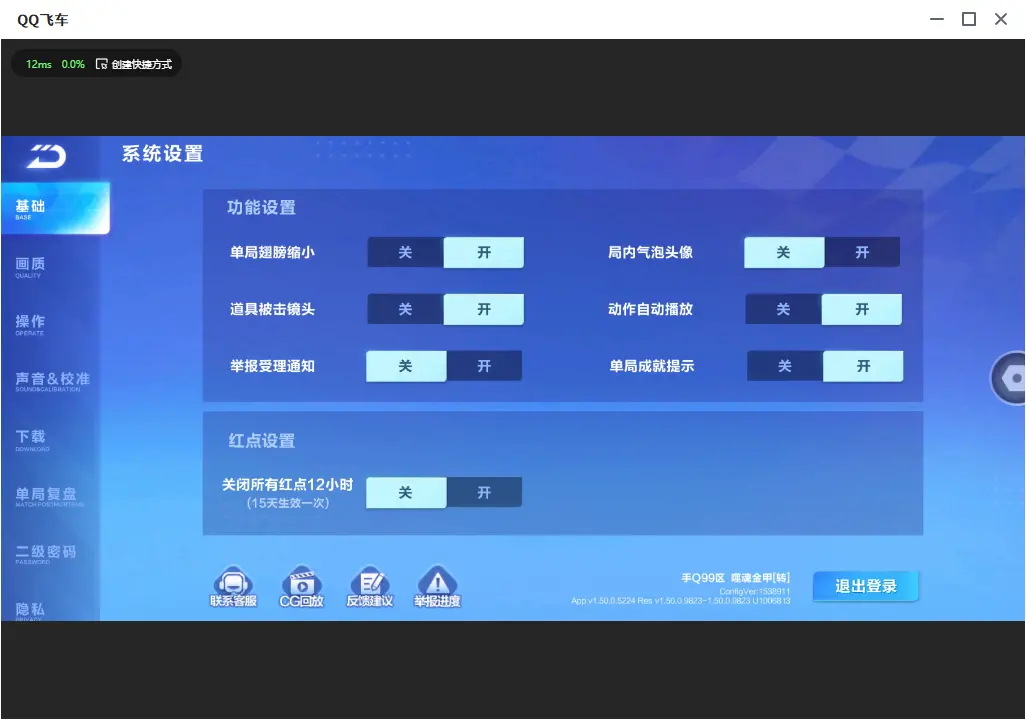Maximize the QQ飞车 window
Viewport: 1026px width, 720px height.
tap(969, 20)
